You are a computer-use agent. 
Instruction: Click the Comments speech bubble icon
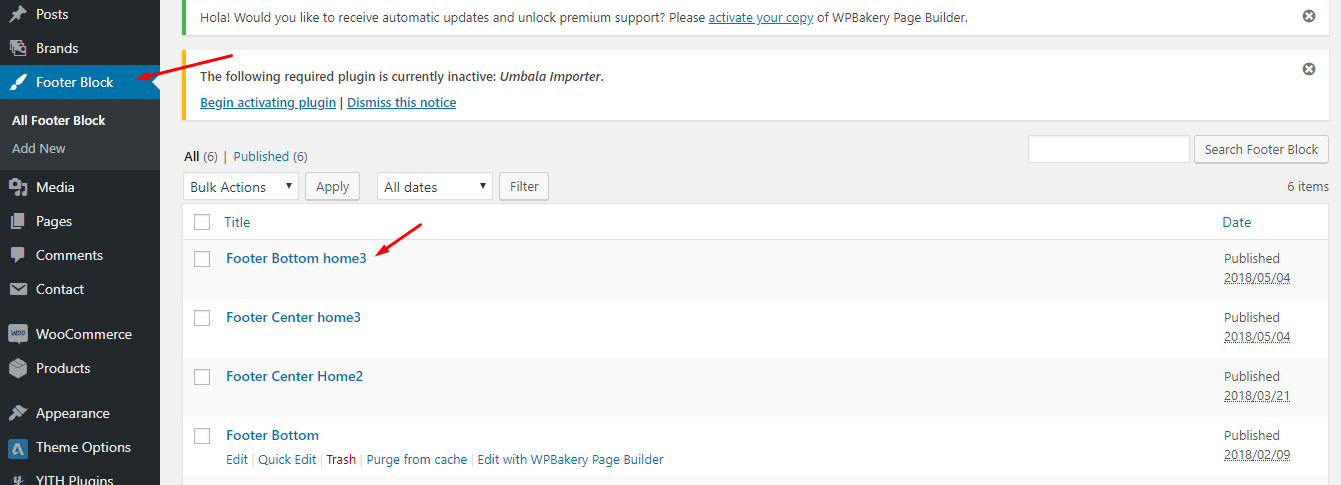coord(18,255)
